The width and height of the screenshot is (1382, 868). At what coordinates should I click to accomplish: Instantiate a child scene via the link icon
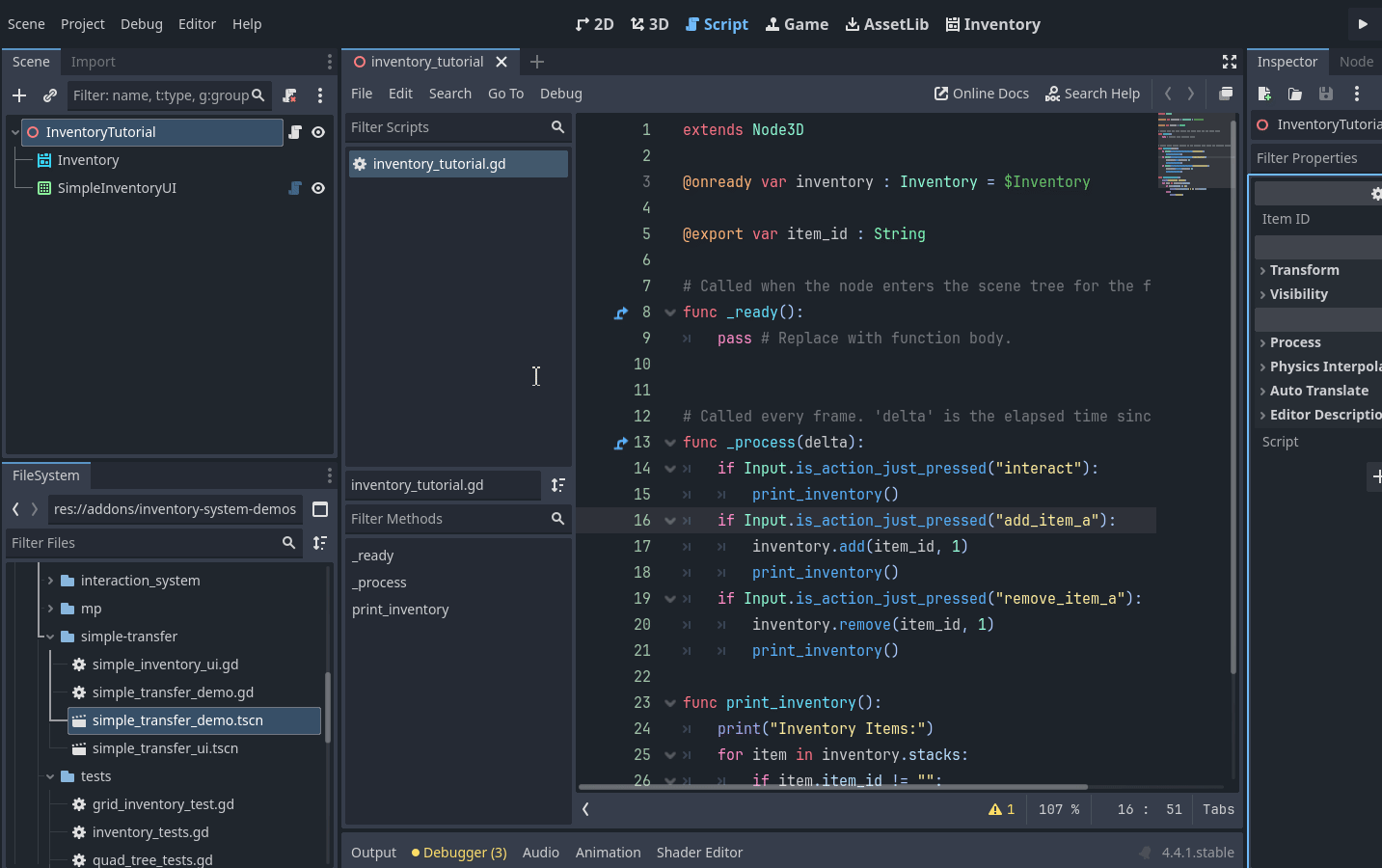[50, 95]
